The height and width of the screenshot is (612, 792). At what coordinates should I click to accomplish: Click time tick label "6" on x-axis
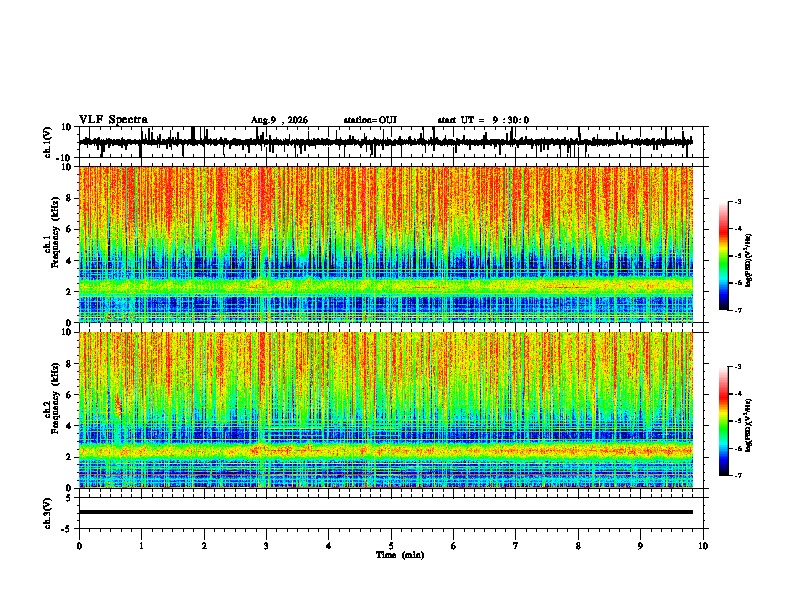tap(454, 546)
